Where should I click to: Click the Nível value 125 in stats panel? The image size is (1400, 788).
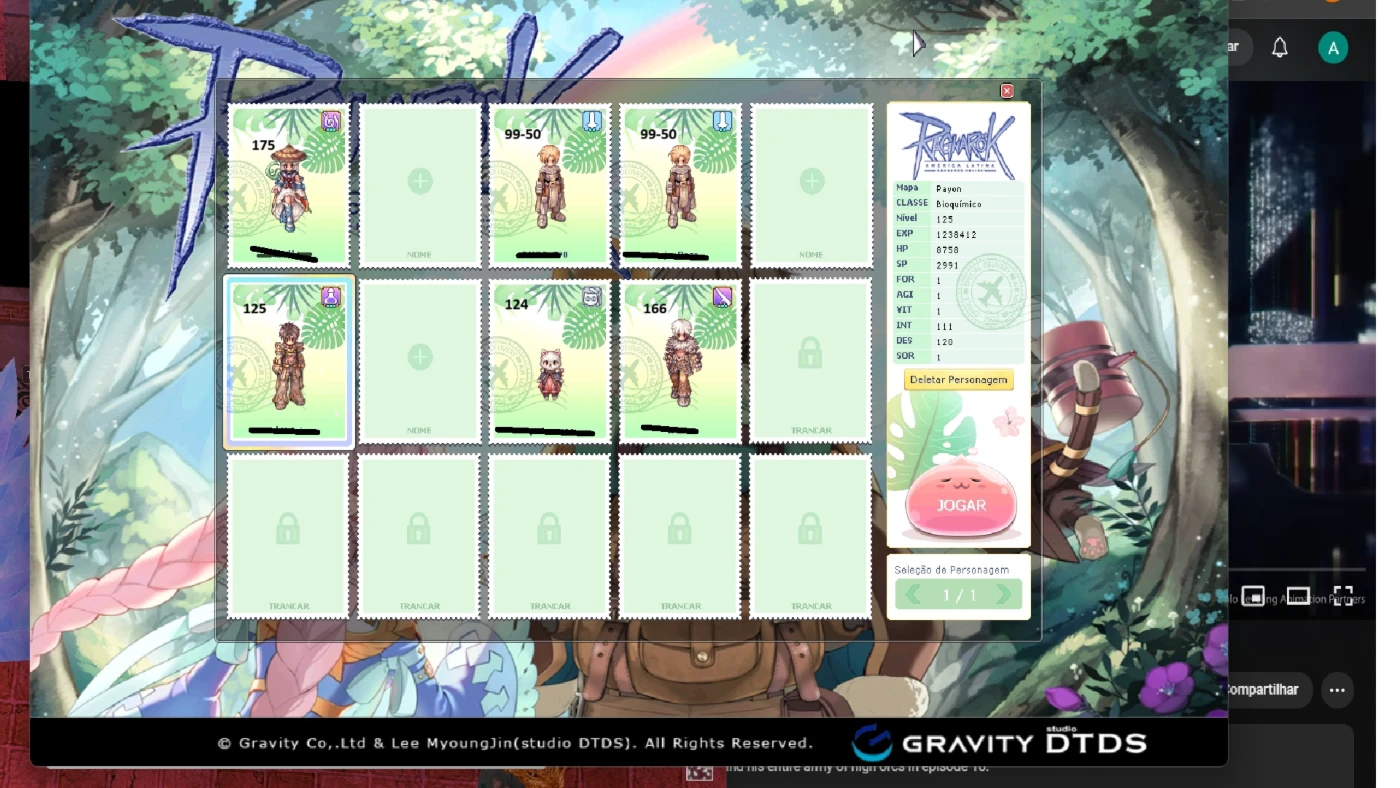[945, 219]
